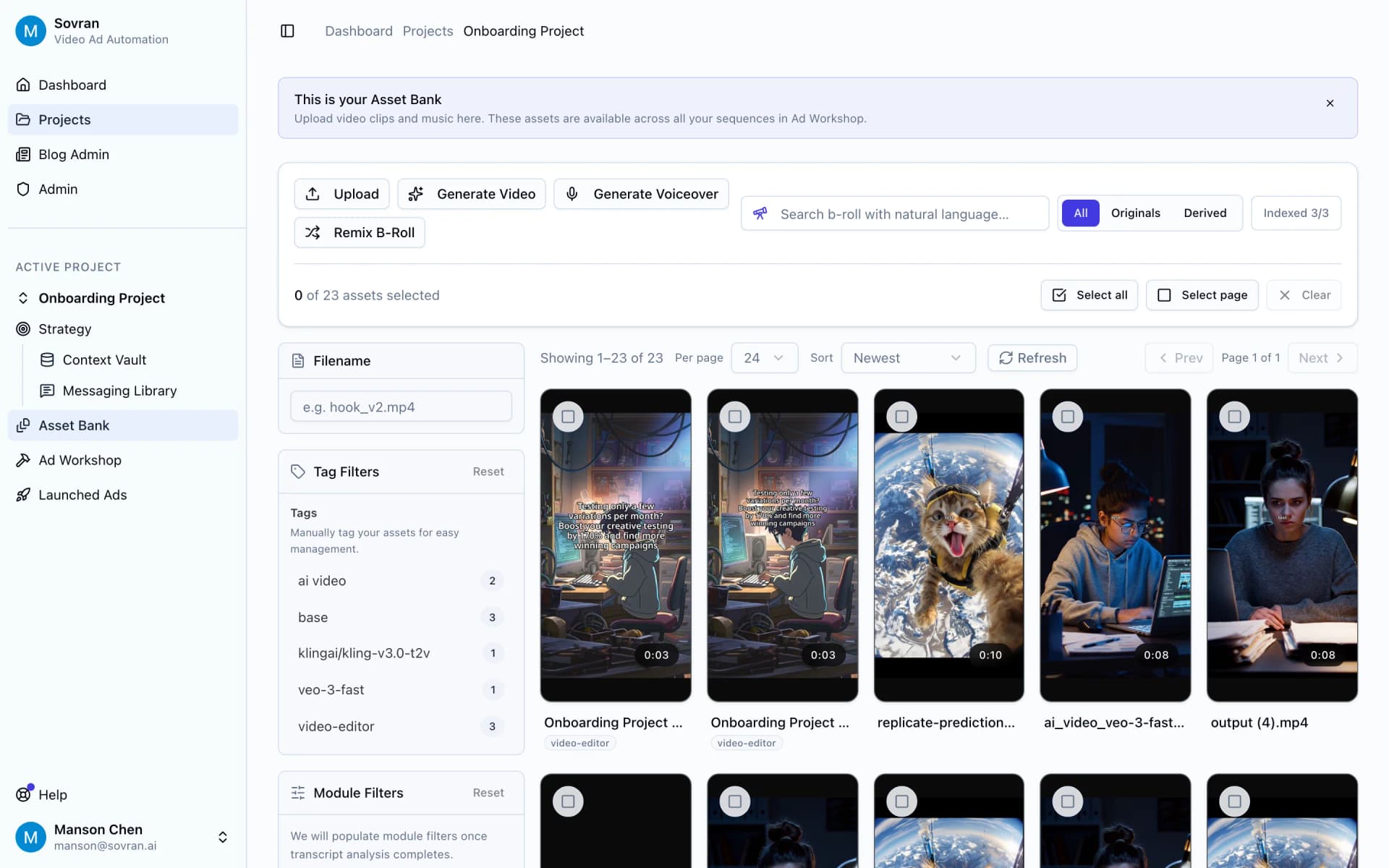The width and height of the screenshot is (1389, 868).
Task: Select the Upload icon button
Action: tap(313, 194)
